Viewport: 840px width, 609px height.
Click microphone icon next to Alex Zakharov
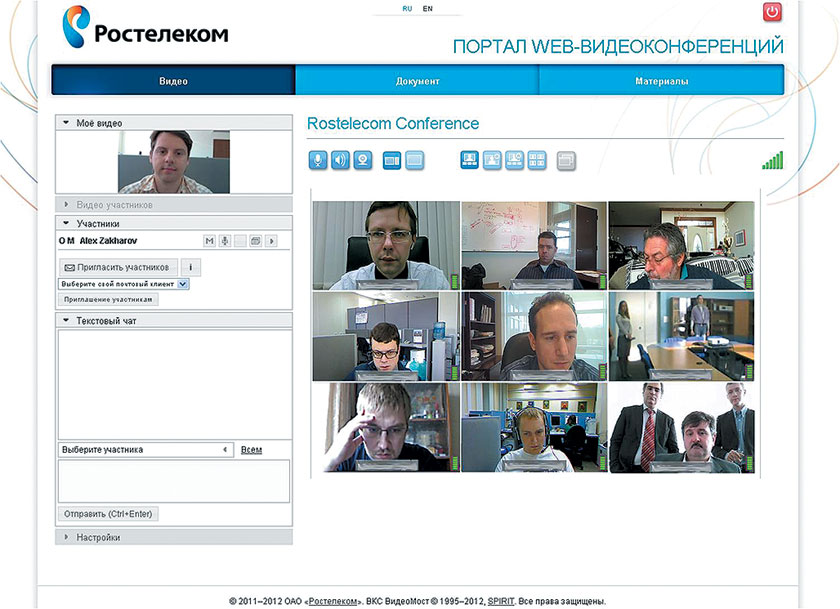[225, 241]
